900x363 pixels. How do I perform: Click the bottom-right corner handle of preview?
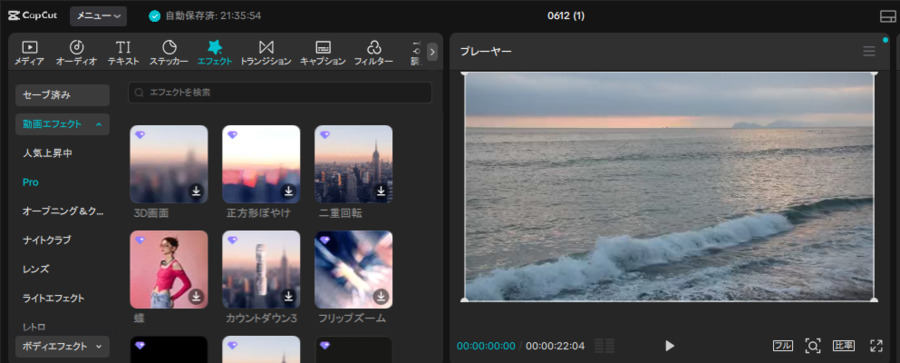pyautogui.click(x=874, y=299)
